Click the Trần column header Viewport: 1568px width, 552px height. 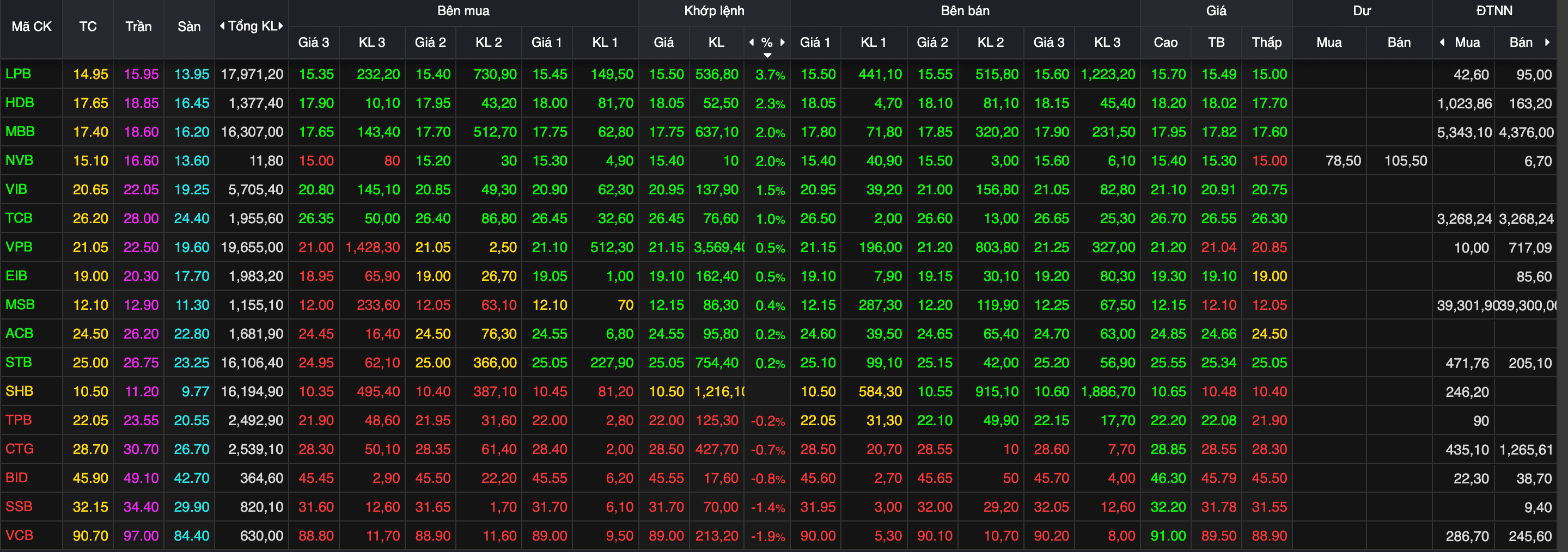click(138, 27)
